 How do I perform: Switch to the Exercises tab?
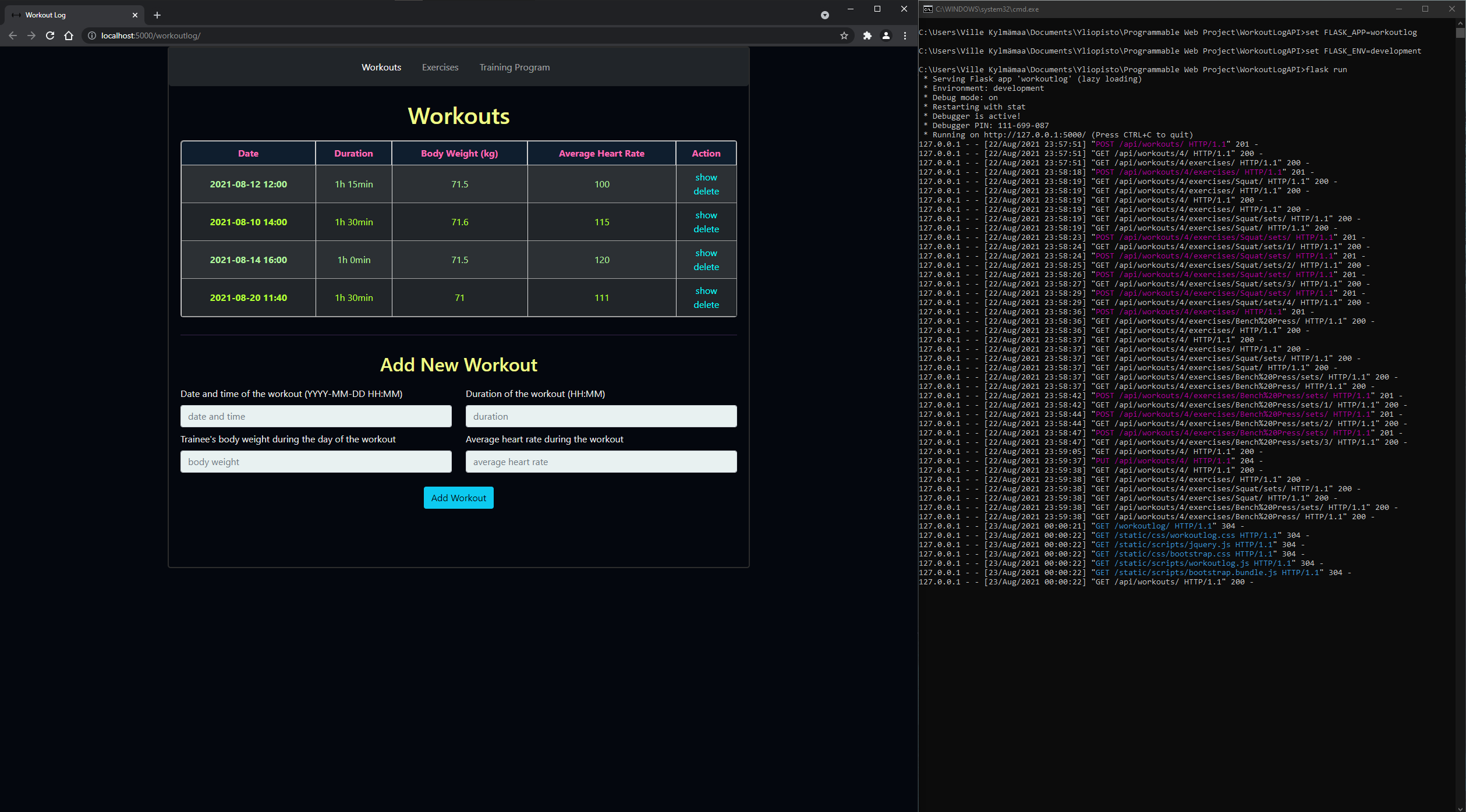(x=439, y=67)
